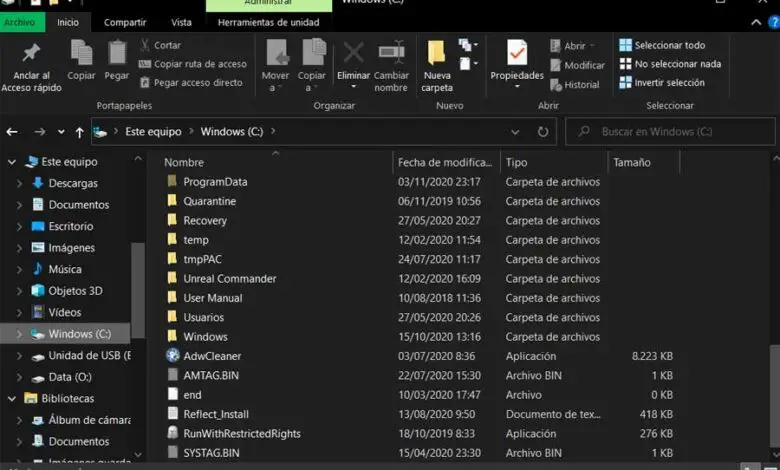780x470 pixels.
Task: Click the file list vertical scrollbar
Action: pos(775,395)
